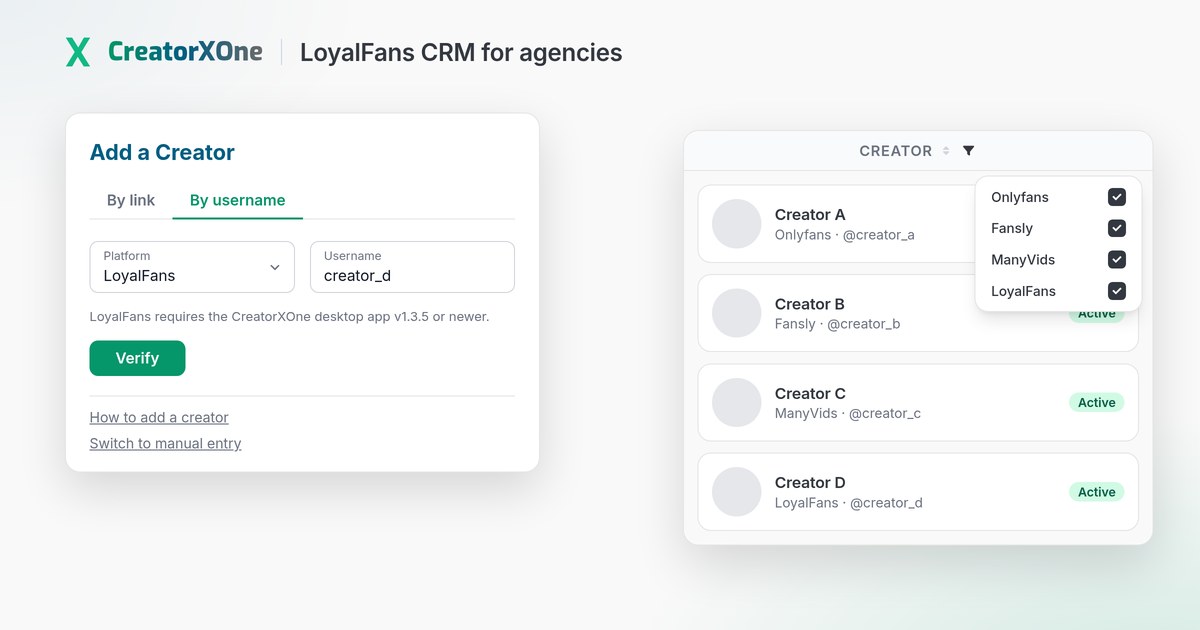Click Creator B's avatar placeholder
The width and height of the screenshot is (1200, 630).
coord(737,313)
